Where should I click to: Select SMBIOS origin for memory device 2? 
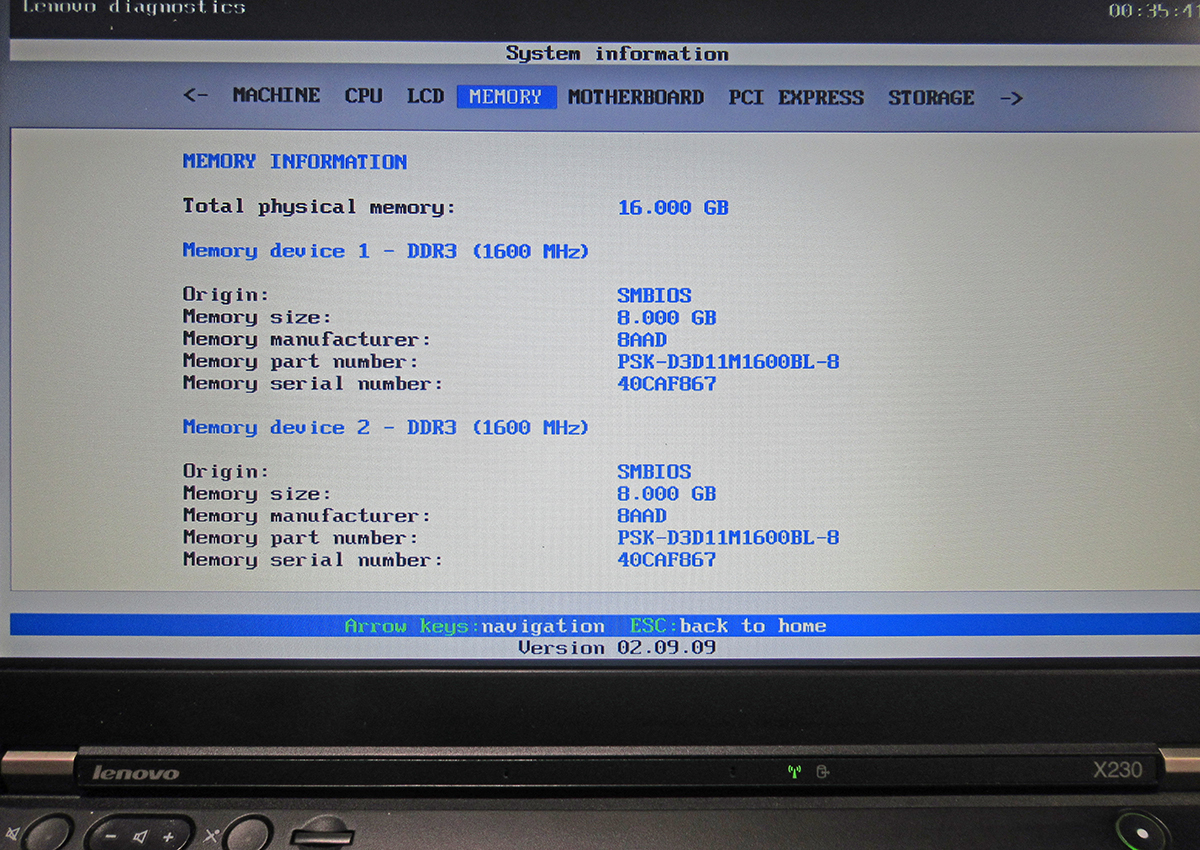click(655, 471)
